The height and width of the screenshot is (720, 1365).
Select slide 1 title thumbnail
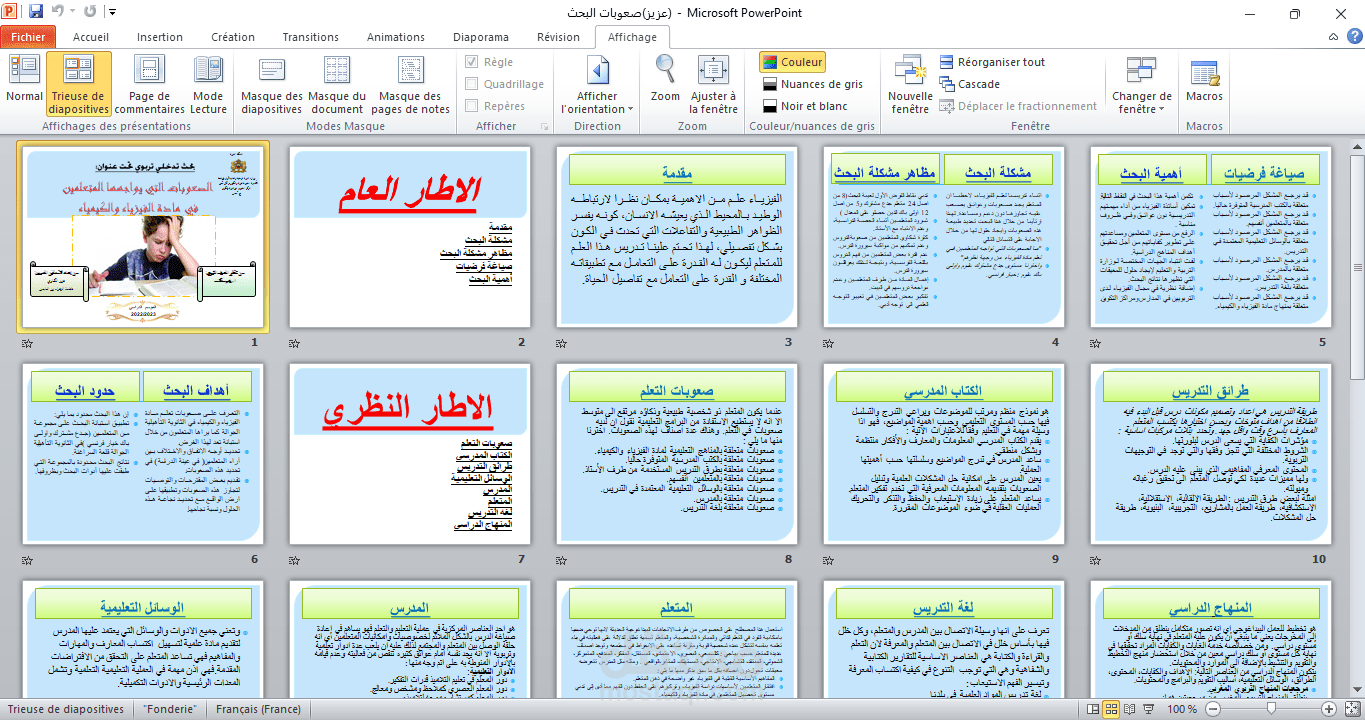(x=142, y=236)
